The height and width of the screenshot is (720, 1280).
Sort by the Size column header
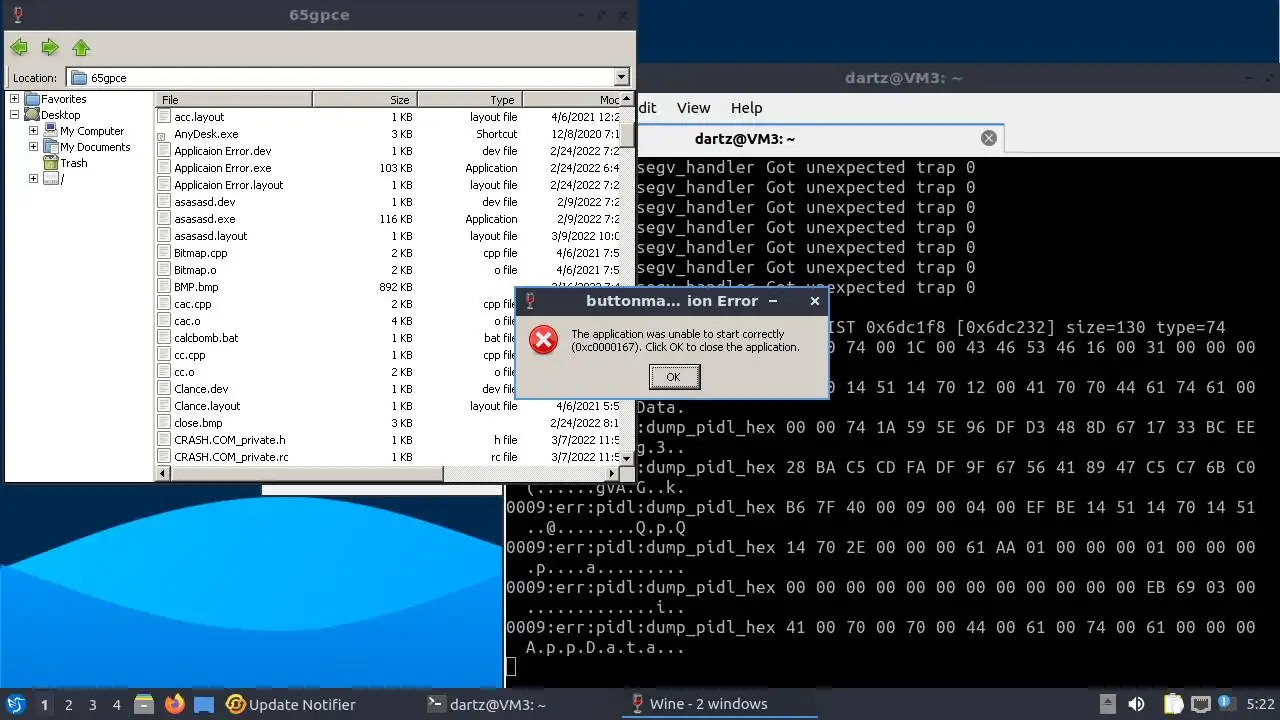point(365,99)
